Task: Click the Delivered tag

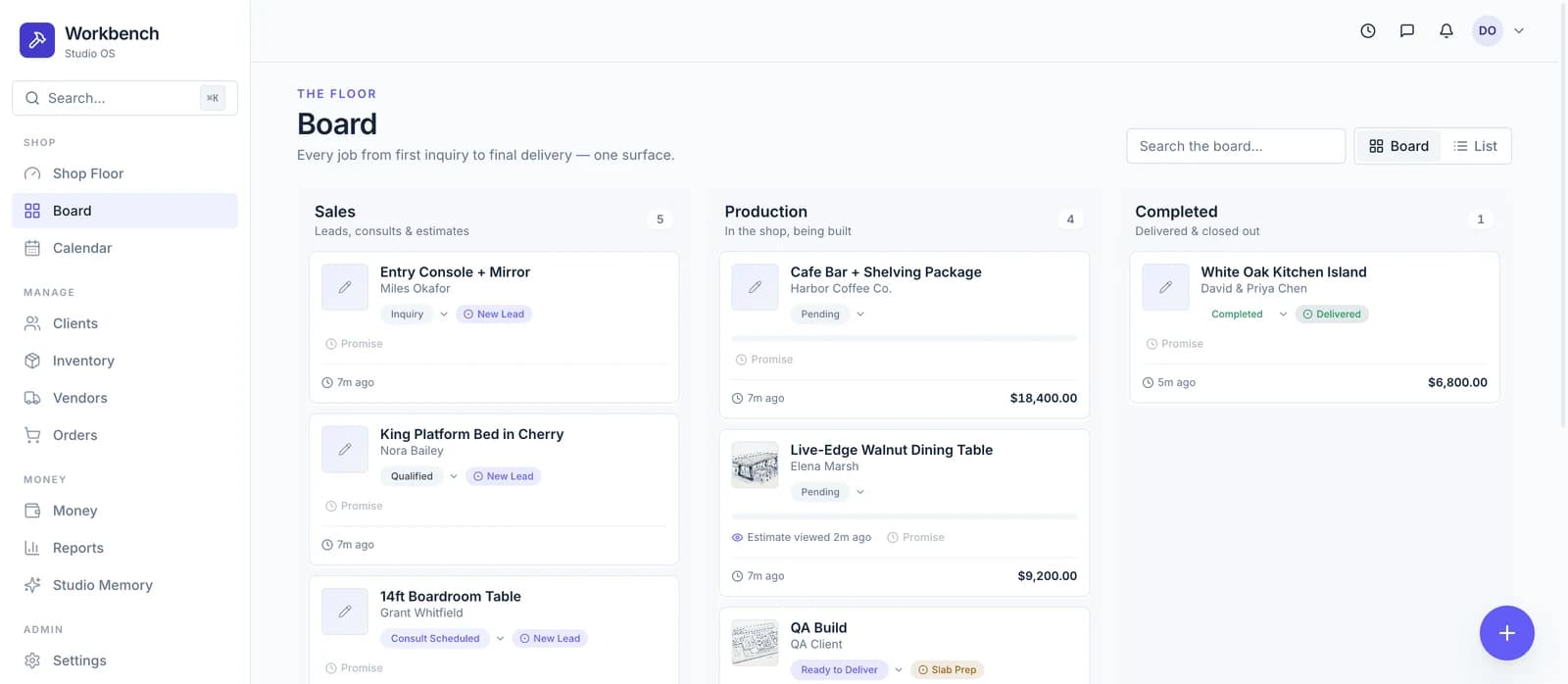Action: point(1332,315)
